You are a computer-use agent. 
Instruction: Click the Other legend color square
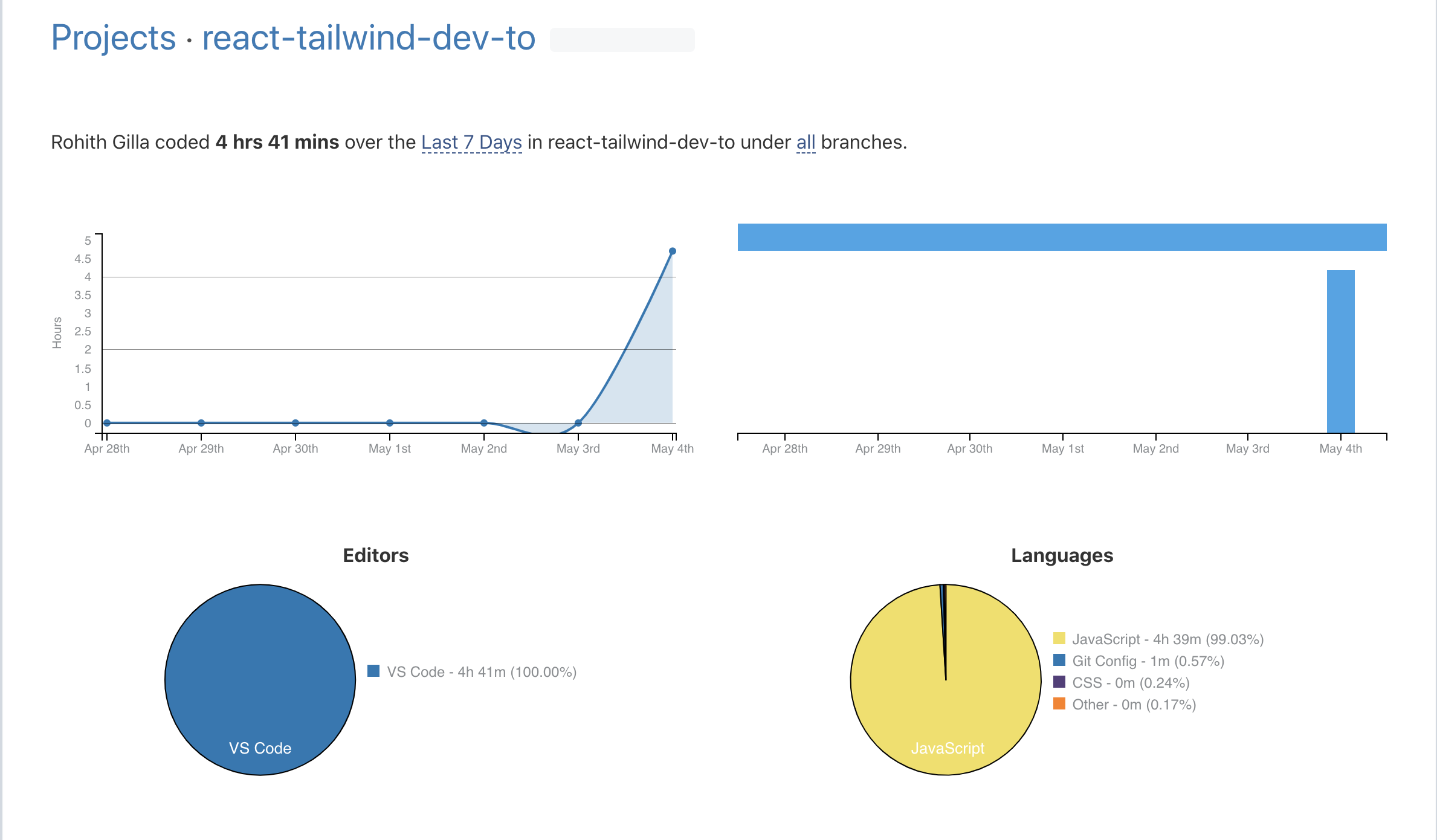coord(1059,704)
